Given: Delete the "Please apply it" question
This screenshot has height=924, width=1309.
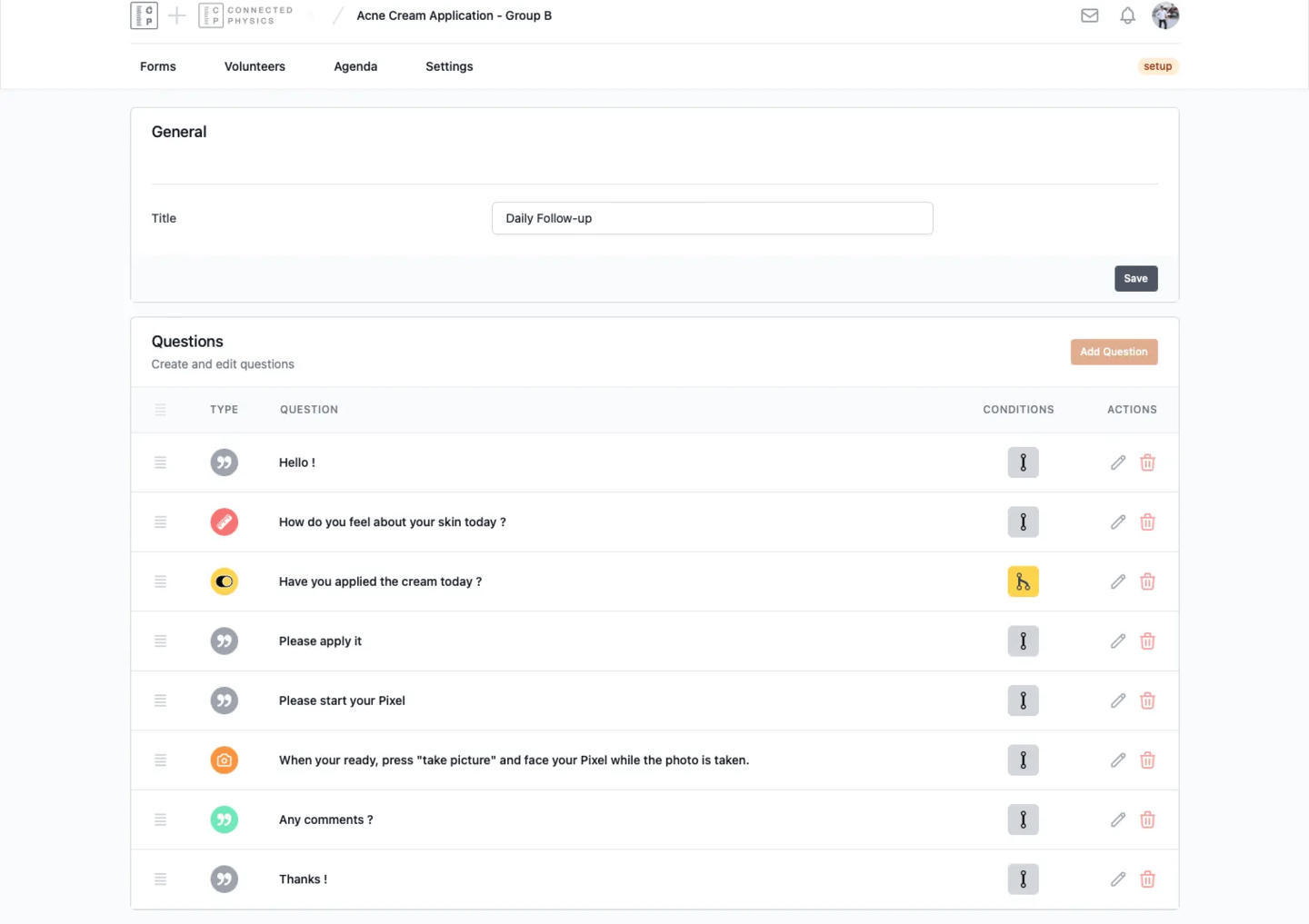Looking at the screenshot, I should (1147, 641).
